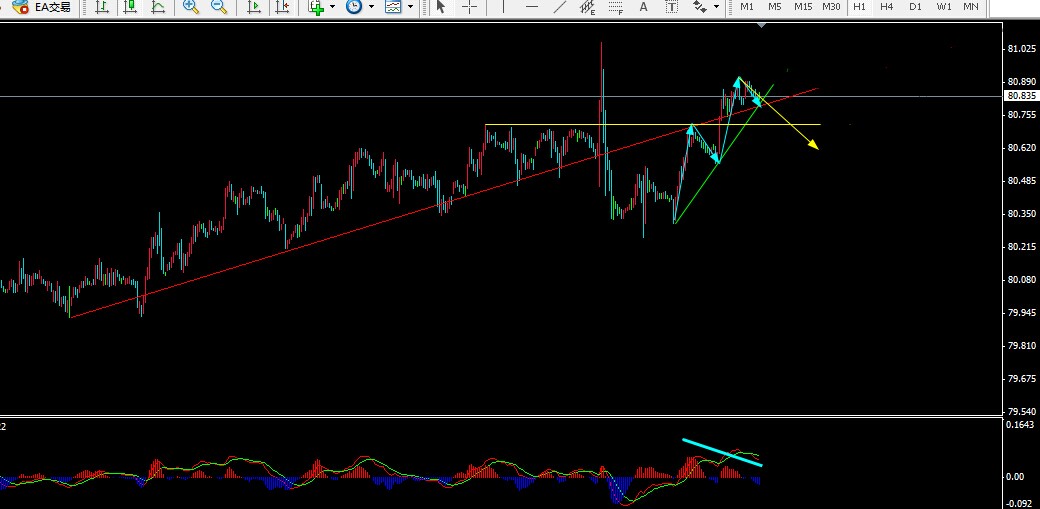The height and width of the screenshot is (509, 1040).
Task: Click the 80.350 price scale label
Action: click(x=1021, y=214)
